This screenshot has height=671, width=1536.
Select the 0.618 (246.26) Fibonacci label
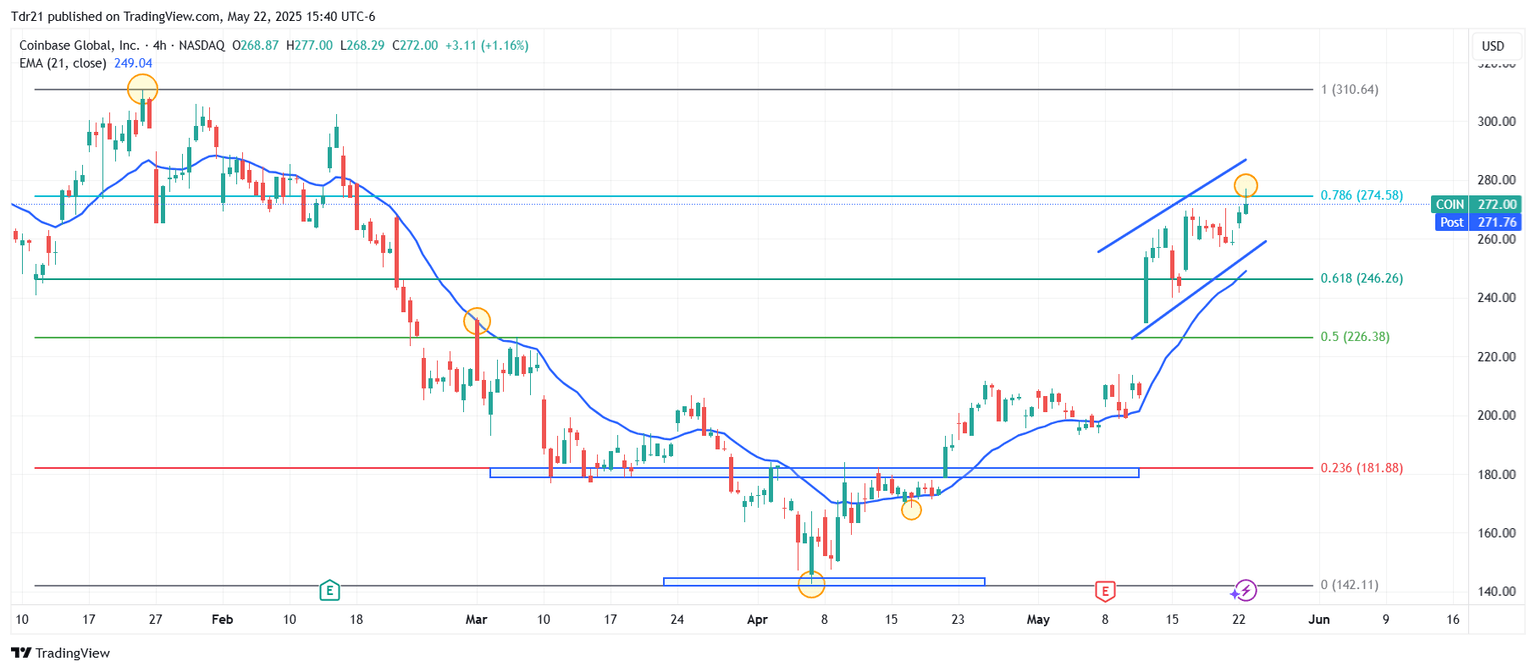click(x=1362, y=278)
